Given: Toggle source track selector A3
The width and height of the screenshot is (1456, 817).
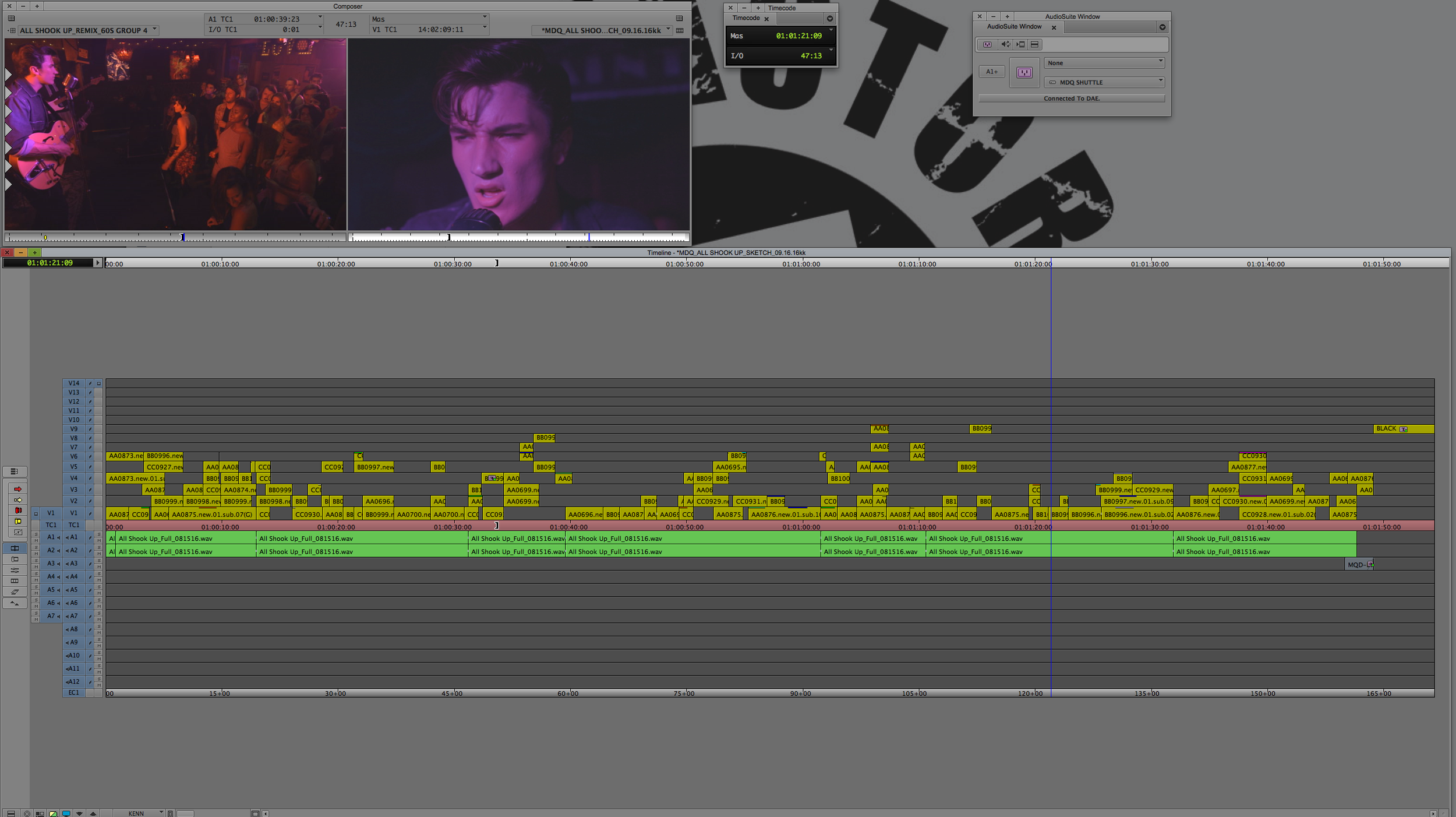Looking at the screenshot, I should (51, 564).
